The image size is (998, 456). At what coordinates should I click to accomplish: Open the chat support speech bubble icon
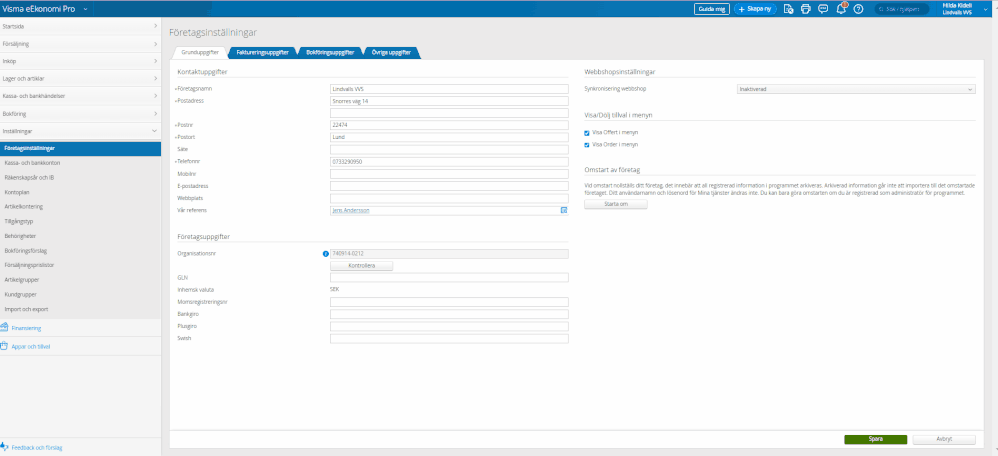point(823,9)
